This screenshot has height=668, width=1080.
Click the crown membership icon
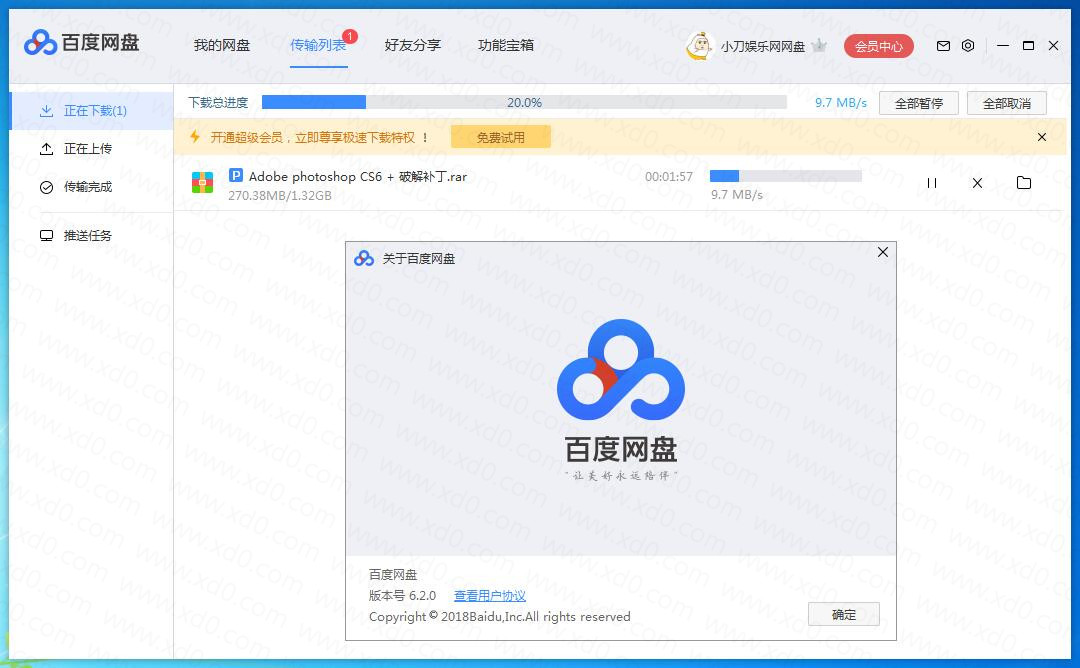pos(819,45)
